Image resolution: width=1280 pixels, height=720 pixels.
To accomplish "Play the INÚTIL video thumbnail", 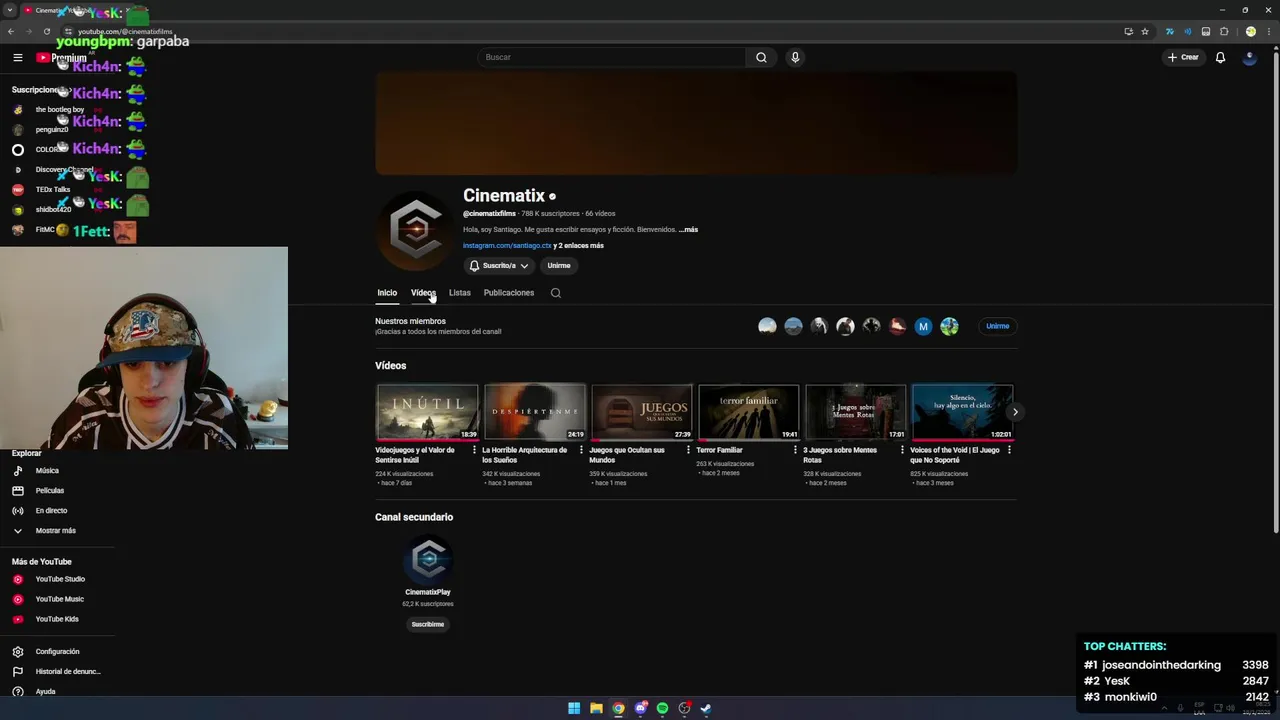I will (427, 412).
